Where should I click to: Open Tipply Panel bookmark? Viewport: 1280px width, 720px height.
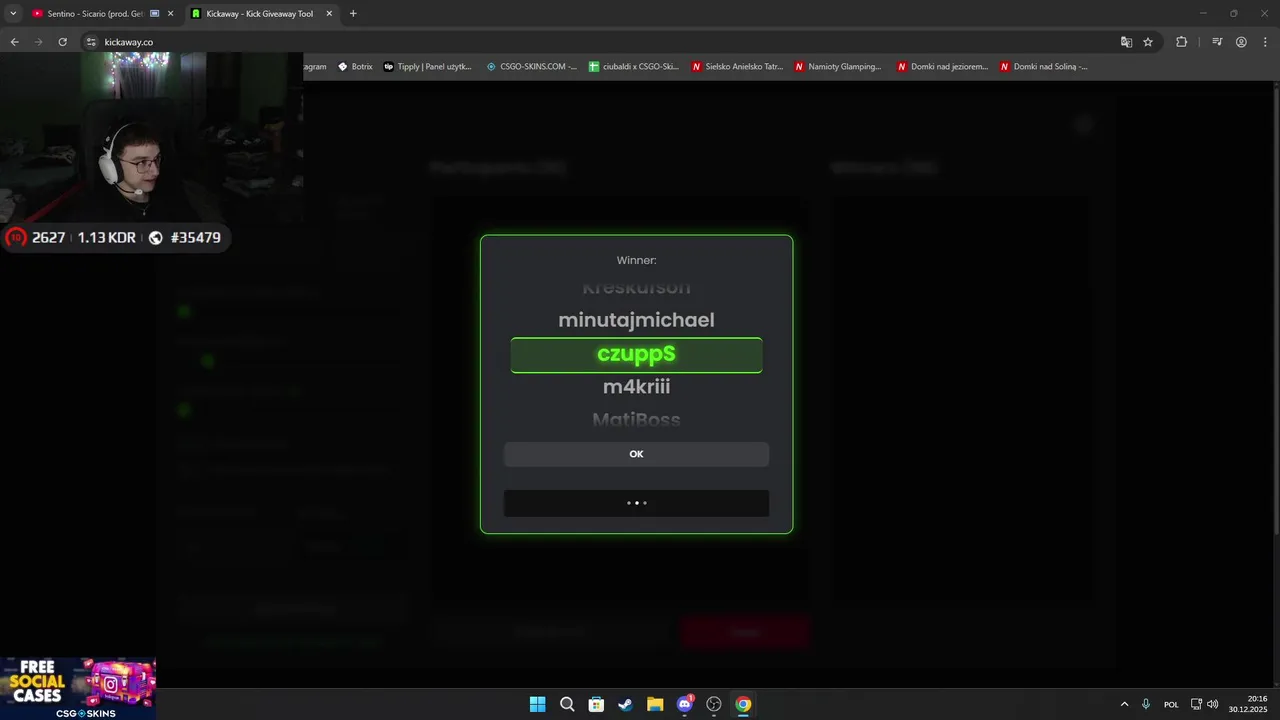point(428,67)
